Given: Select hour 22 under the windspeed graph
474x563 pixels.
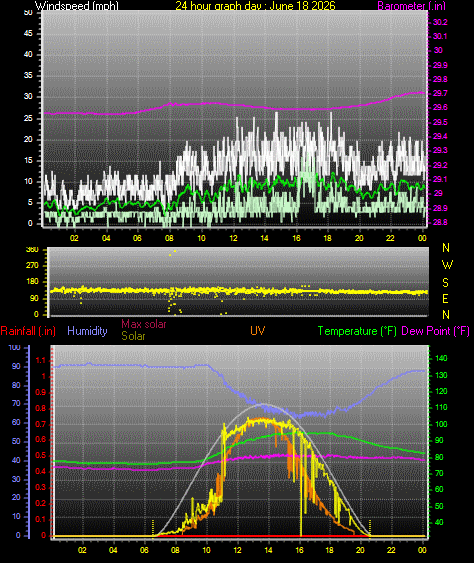Looking at the screenshot, I should pyautogui.click(x=390, y=238).
